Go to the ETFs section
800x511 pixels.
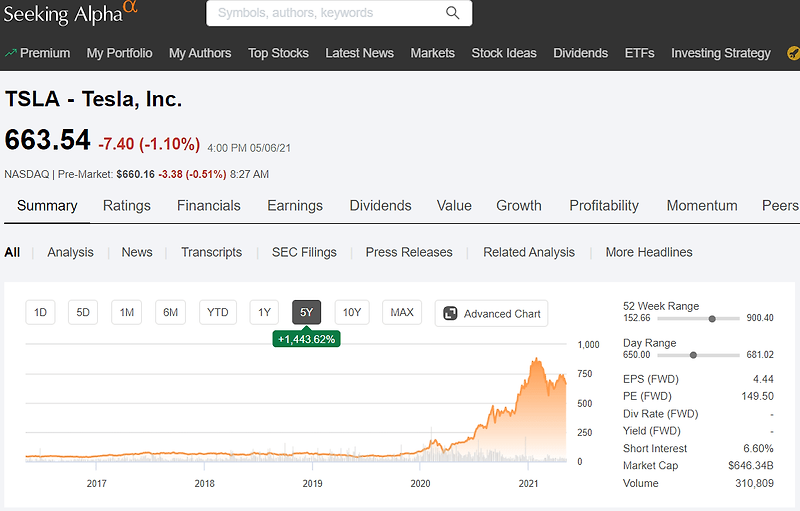639,53
